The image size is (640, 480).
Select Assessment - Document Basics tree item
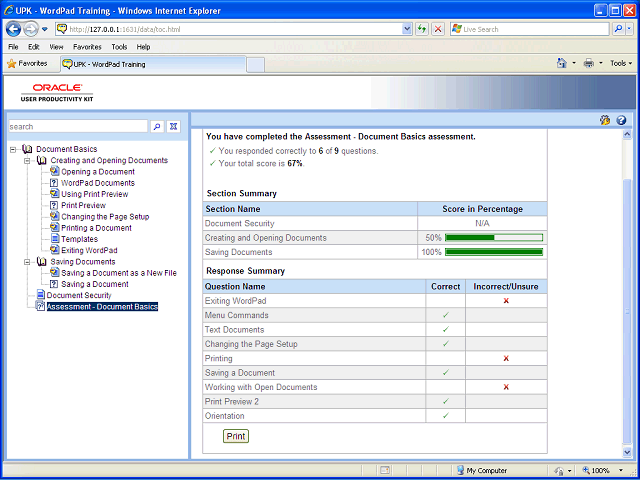(x=102, y=307)
